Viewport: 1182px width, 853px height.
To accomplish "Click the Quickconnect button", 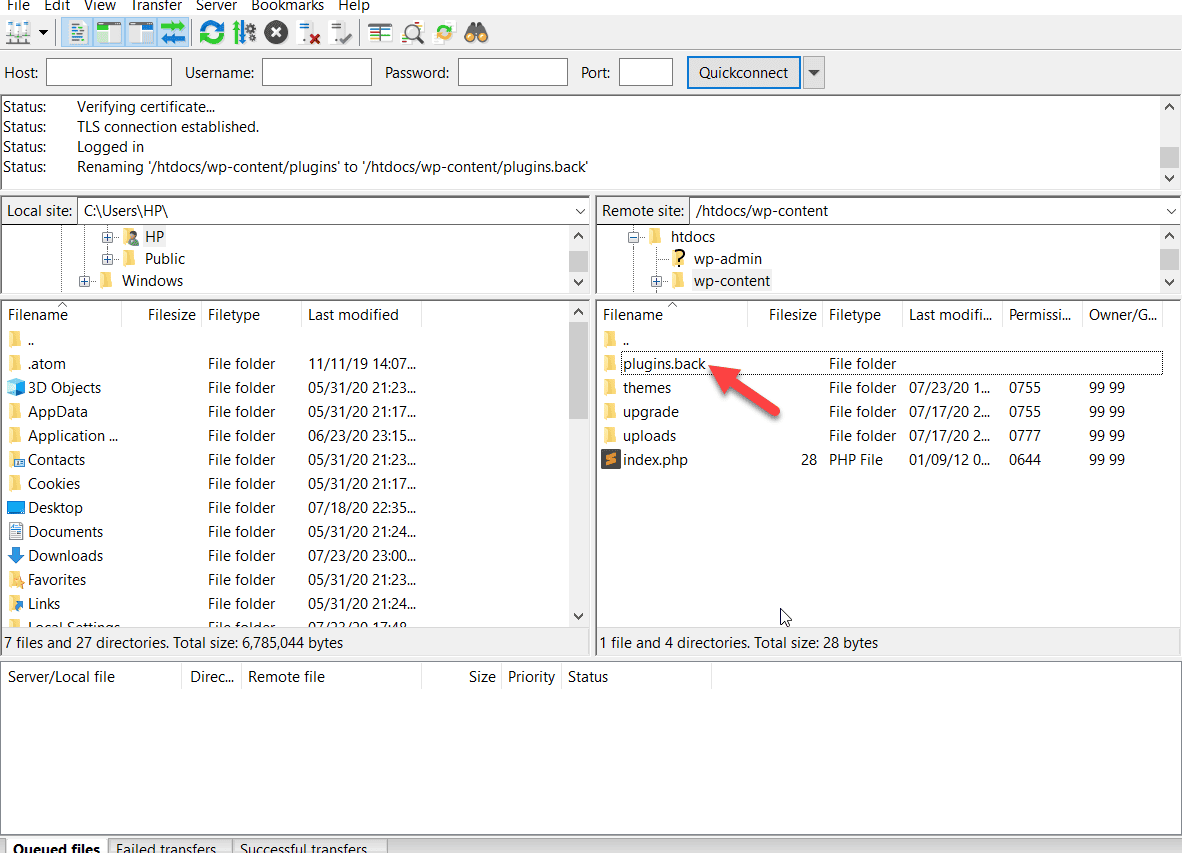I will [743, 72].
